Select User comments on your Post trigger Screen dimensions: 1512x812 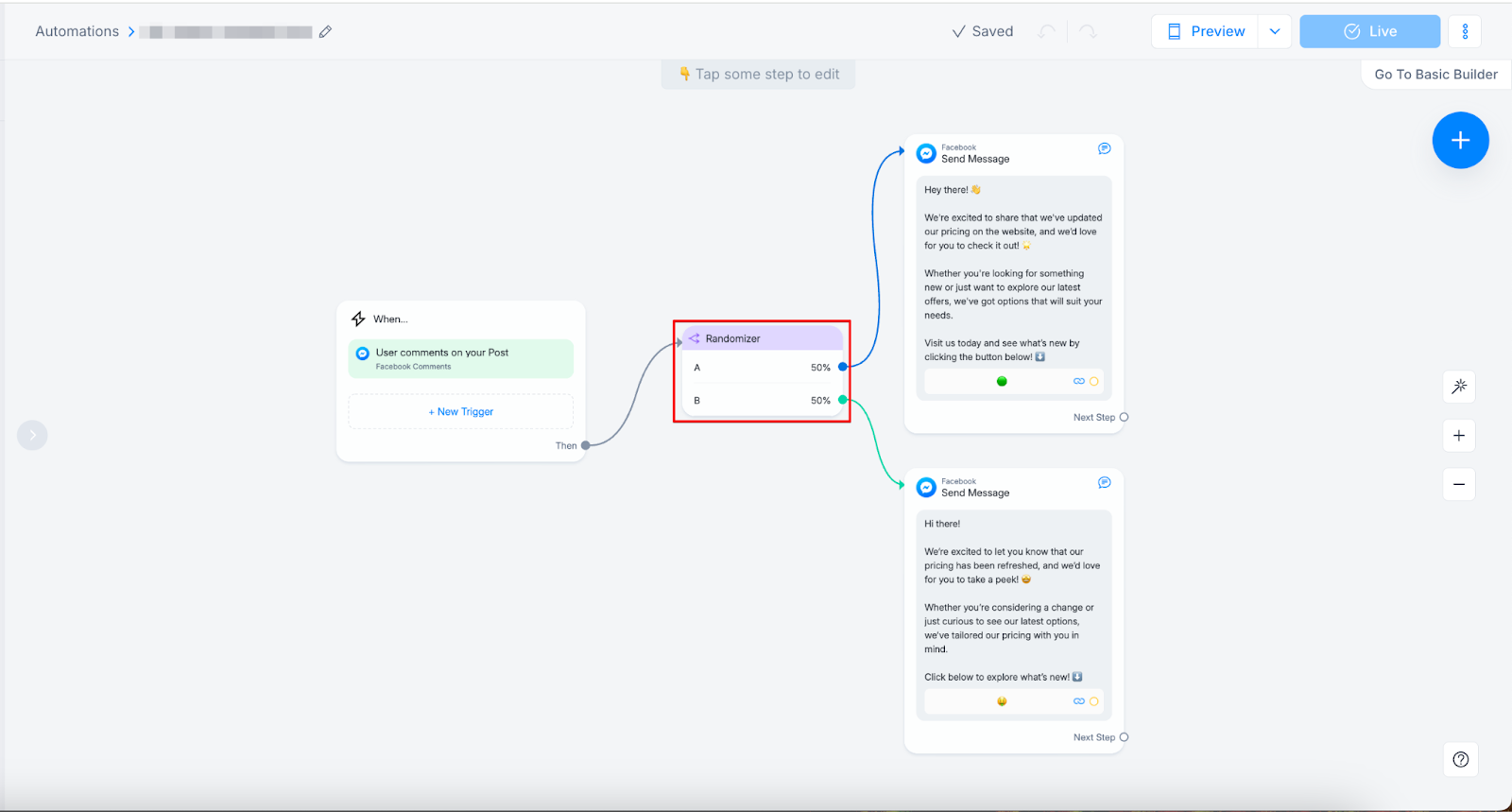461,358
